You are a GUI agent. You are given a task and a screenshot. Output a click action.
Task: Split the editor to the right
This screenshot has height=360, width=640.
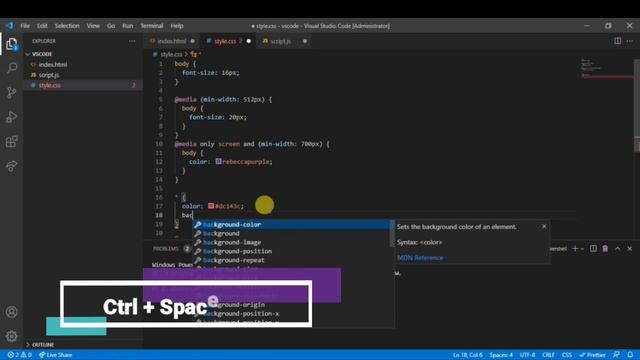(x=618, y=41)
